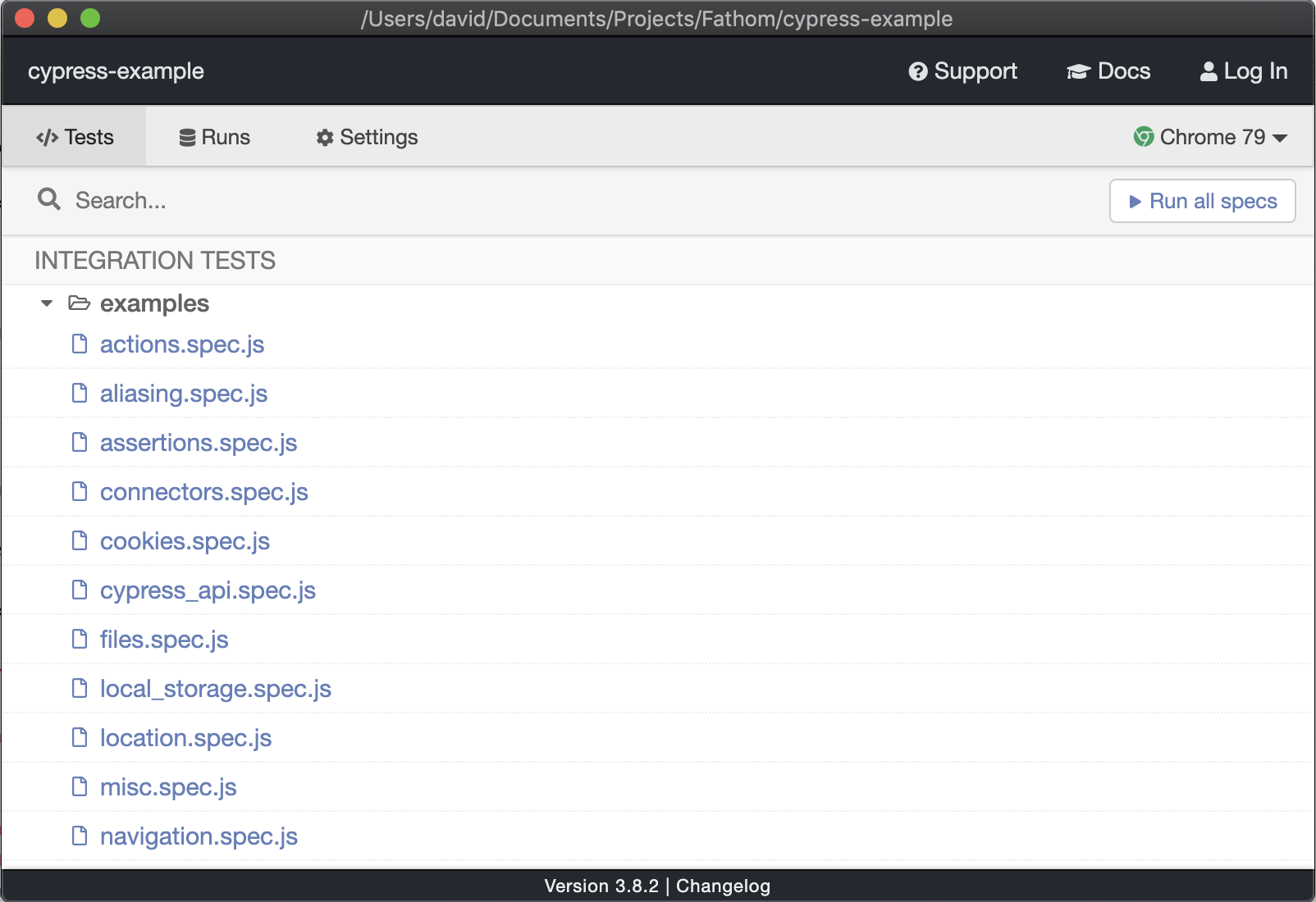Screen dimensions: 1316x902
Task: Click file icon beside misc.spec.js
Action: (x=80, y=786)
